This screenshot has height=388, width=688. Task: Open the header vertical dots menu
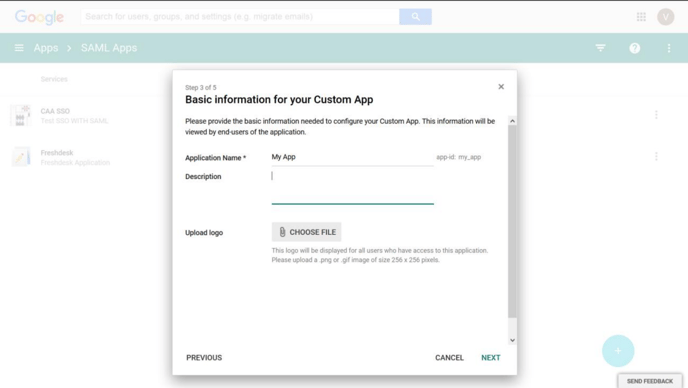coord(669,48)
